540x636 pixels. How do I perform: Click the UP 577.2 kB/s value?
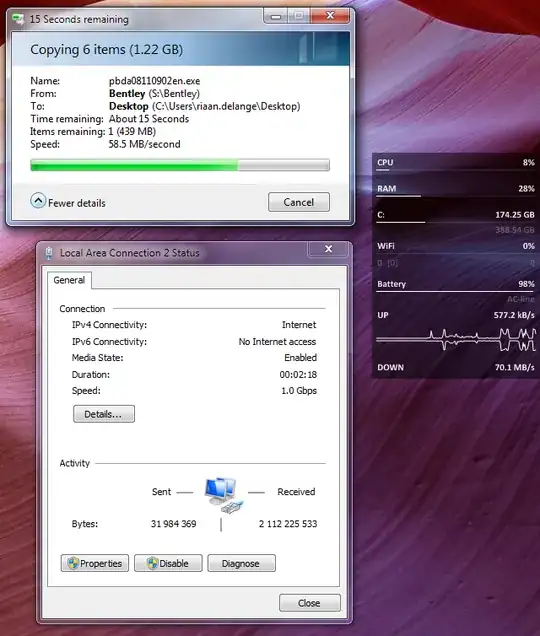tap(514, 315)
